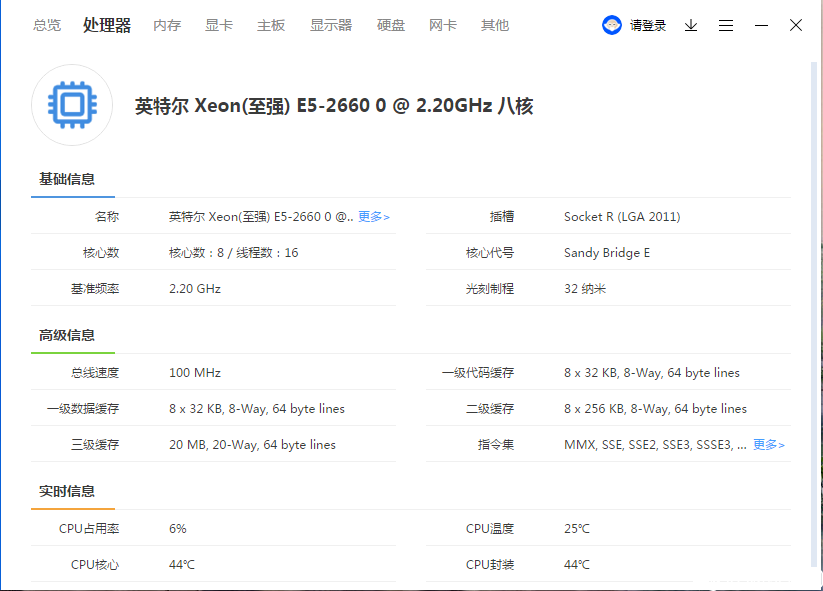Expand 更多 link for instruction set
823x591 pixels.
point(768,445)
